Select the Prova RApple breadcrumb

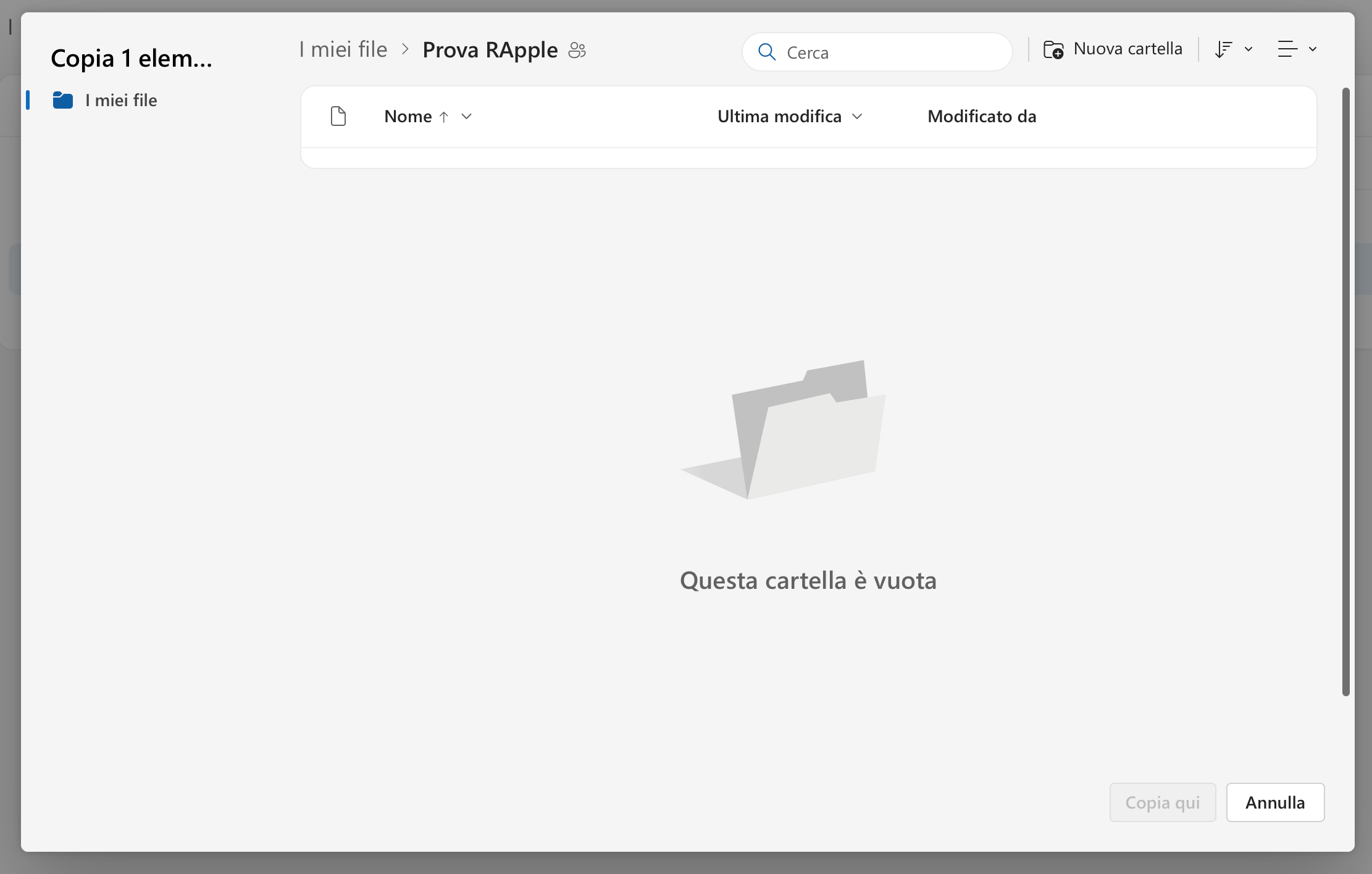(x=490, y=50)
